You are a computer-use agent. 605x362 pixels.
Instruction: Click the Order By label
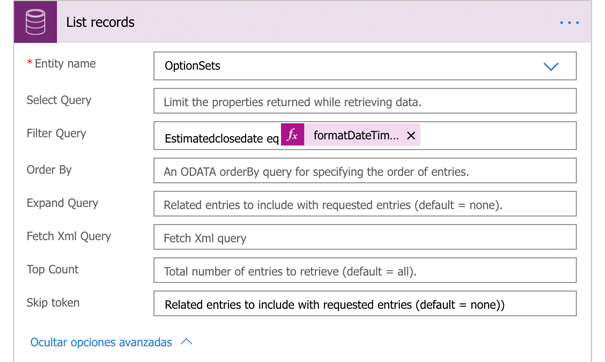tap(49, 169)
